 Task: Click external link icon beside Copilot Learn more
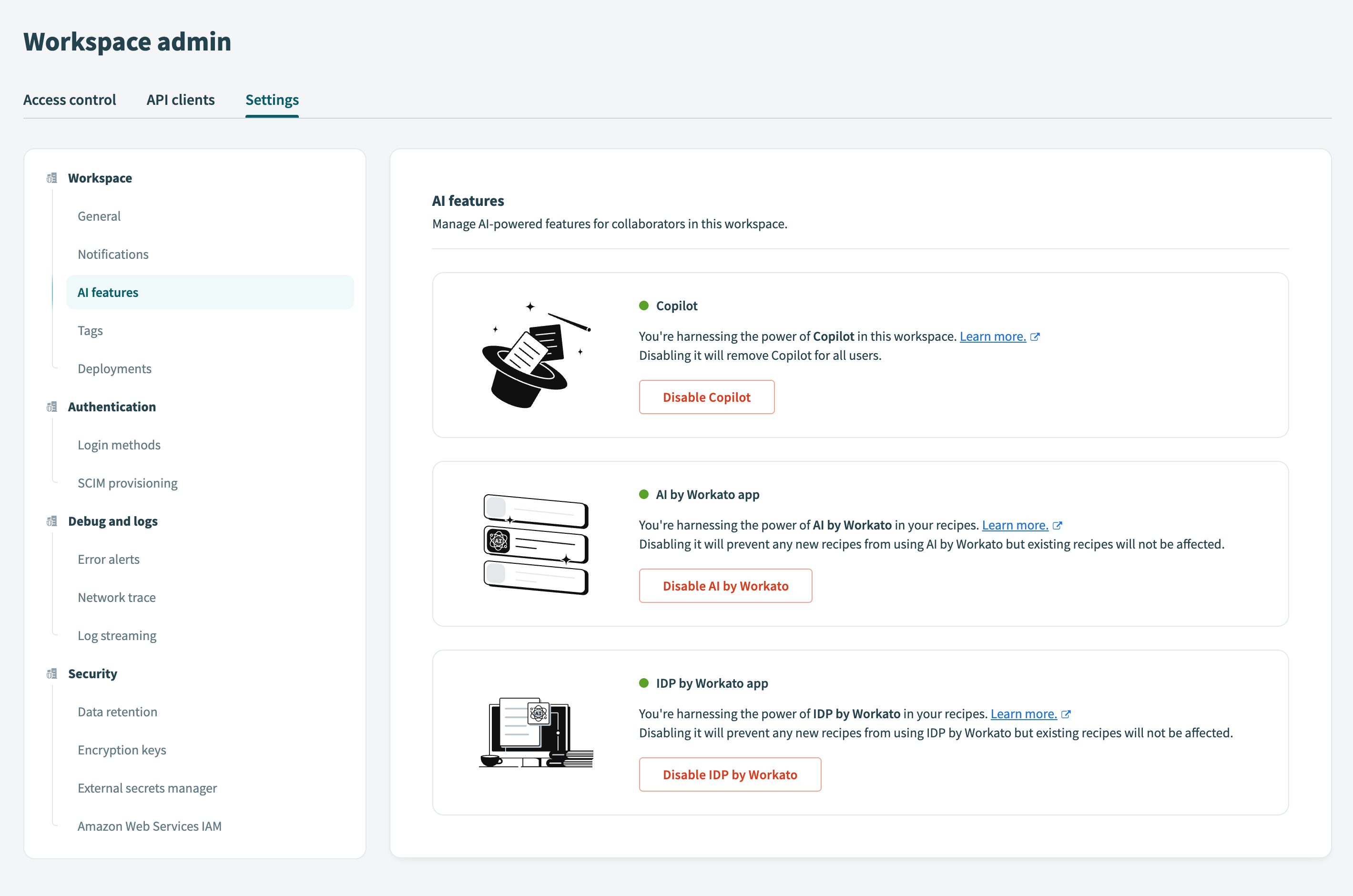1035,337
